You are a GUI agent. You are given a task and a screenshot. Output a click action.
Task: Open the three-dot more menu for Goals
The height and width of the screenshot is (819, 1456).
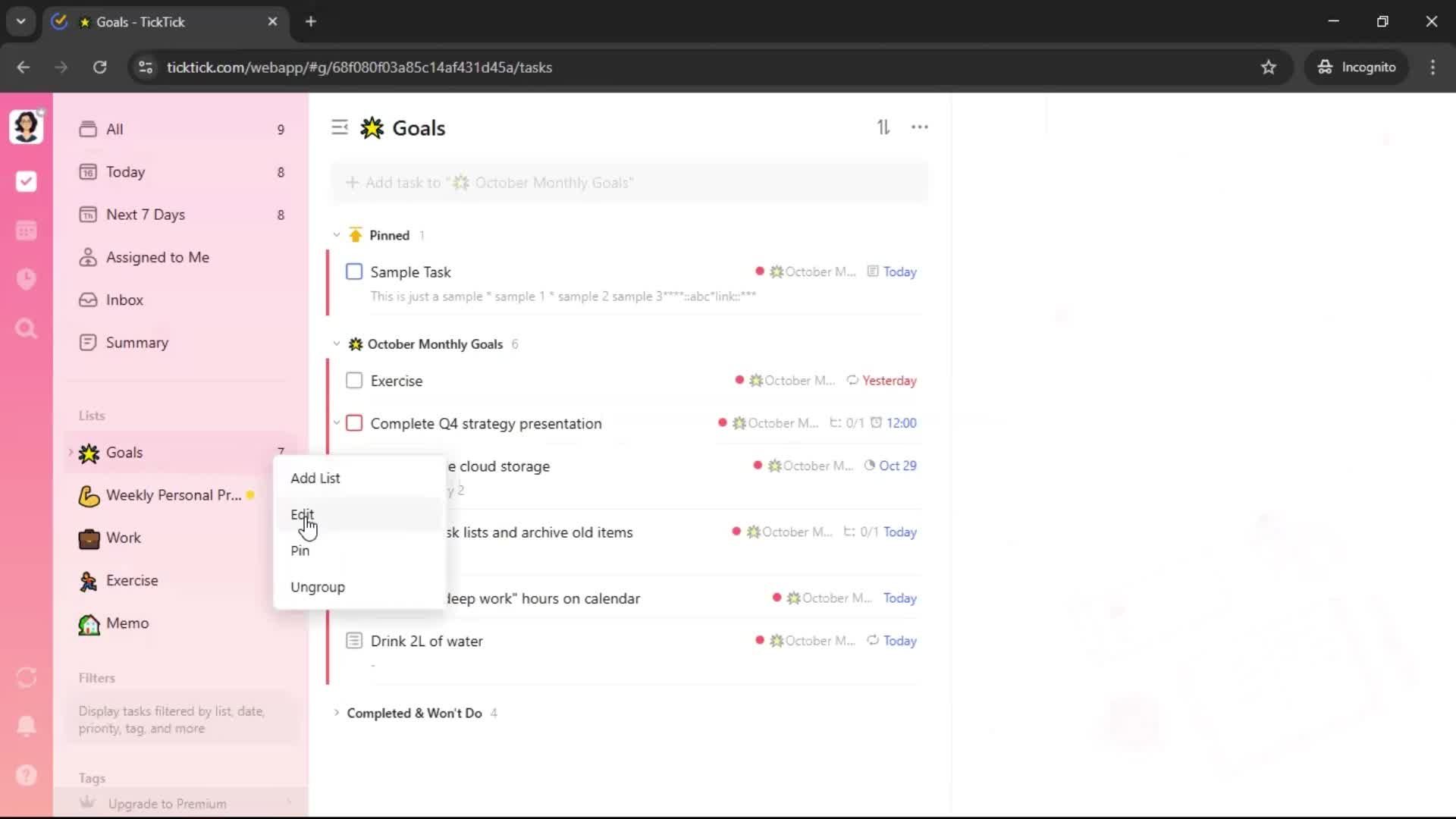point(919,127)
